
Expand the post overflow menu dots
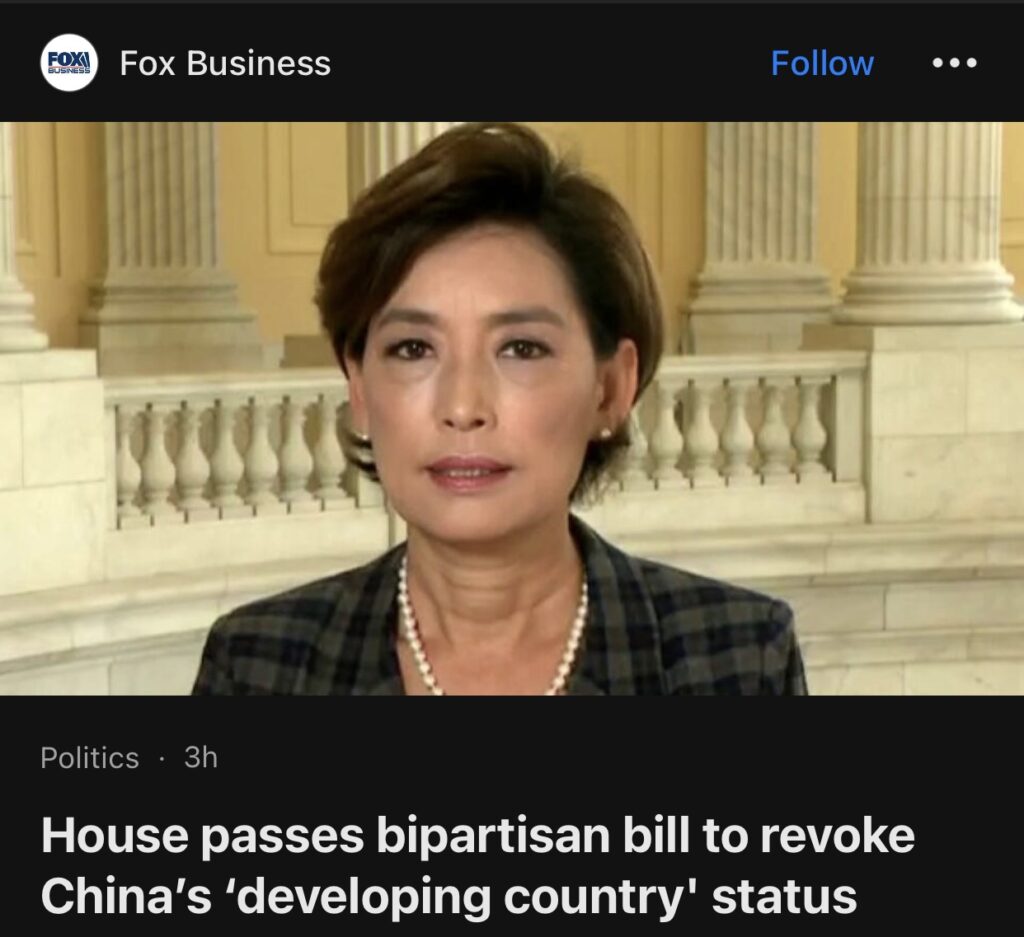click(x=954, y=63)
